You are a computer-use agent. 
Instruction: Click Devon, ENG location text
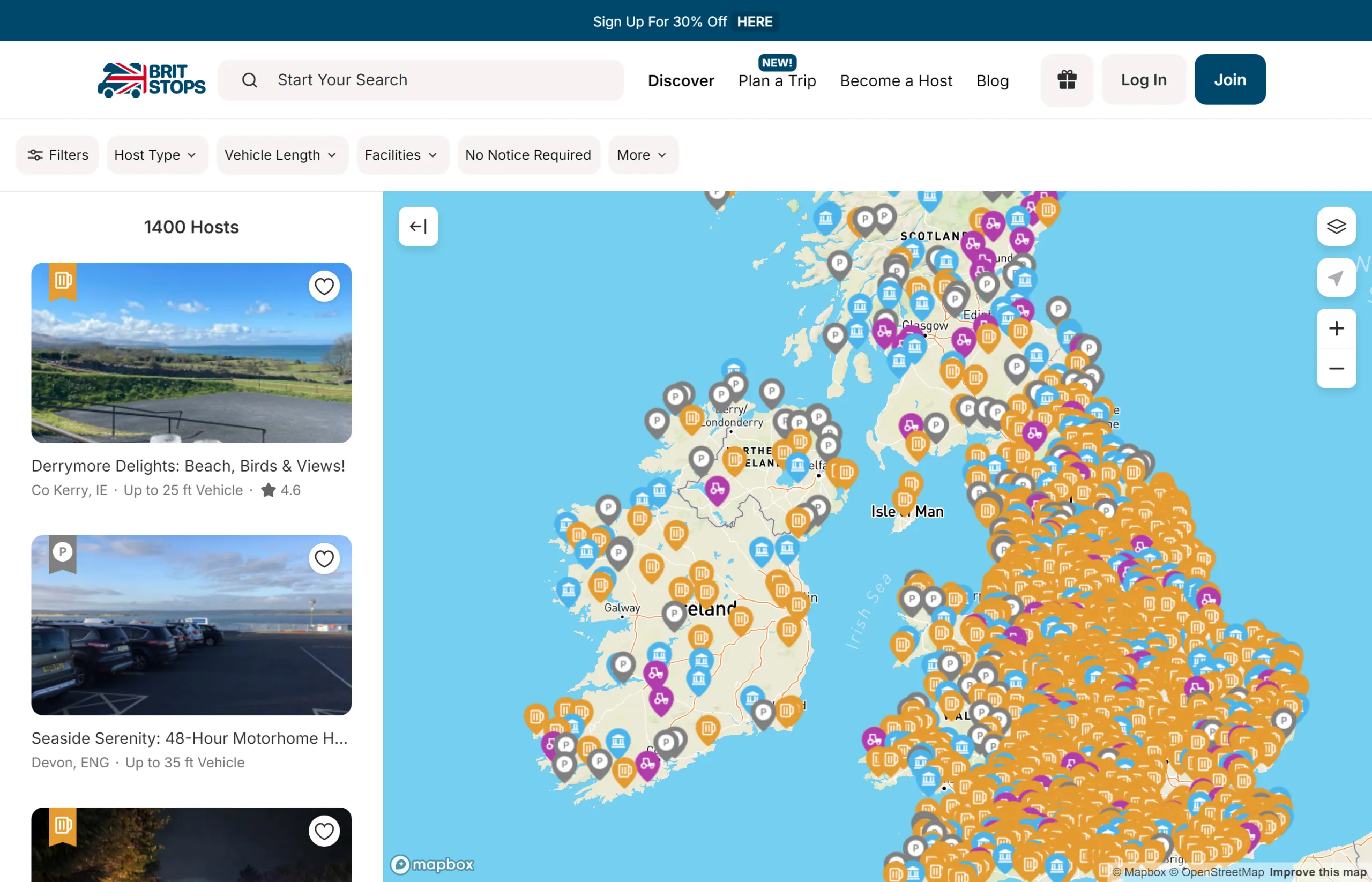[x=70, y=763]
